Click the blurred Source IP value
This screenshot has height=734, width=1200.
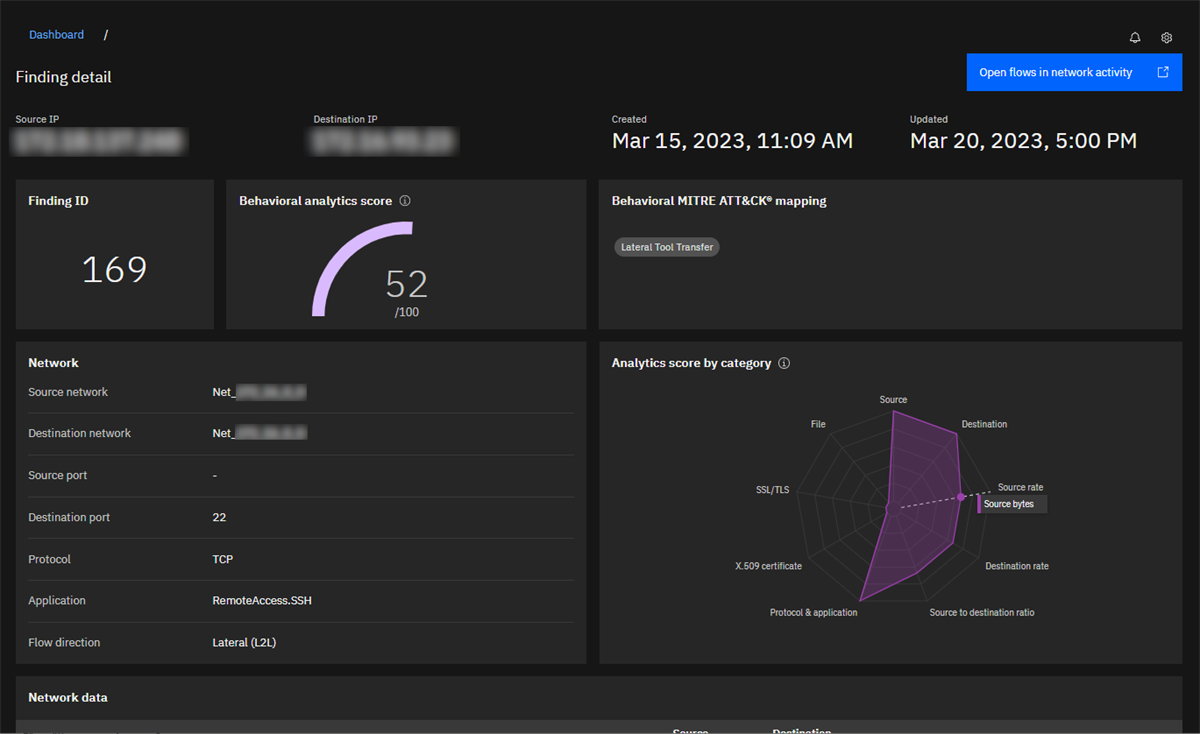click(x=97, y=142)
